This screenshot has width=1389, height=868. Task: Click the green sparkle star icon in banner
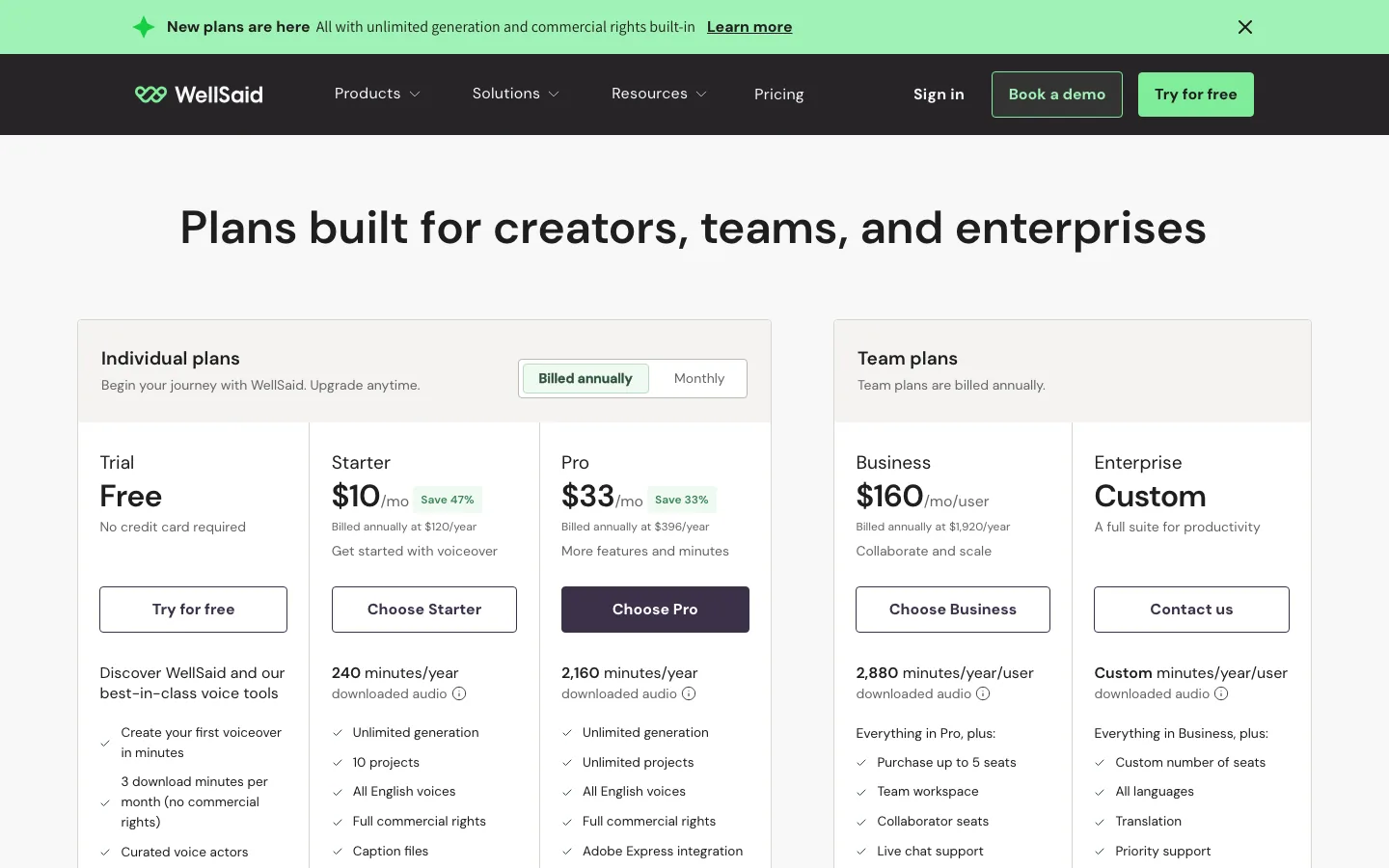click(x=144, y=27)
